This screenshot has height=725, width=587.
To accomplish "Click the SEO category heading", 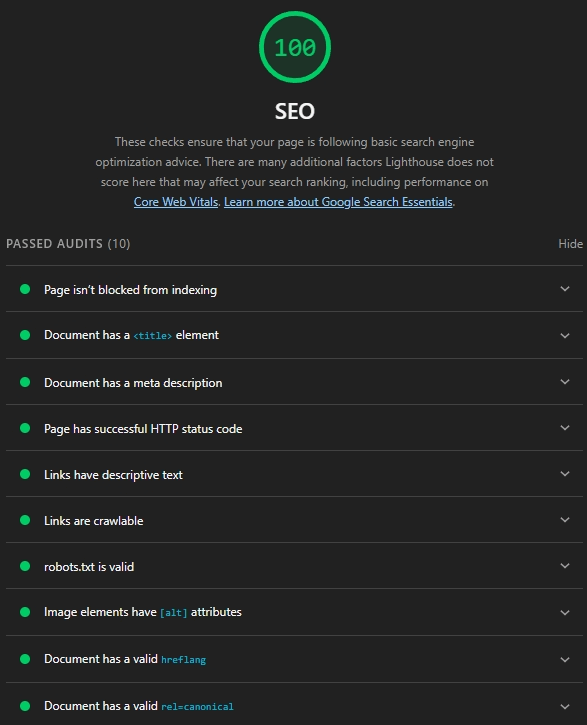I will [x=295, y=111].
